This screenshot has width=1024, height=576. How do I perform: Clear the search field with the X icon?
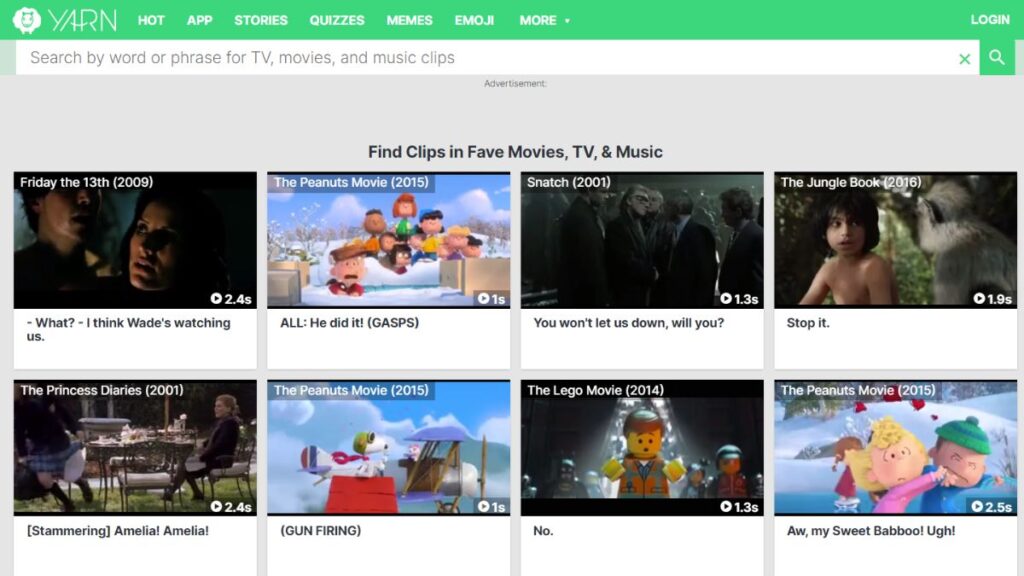(x=964, y=59)
